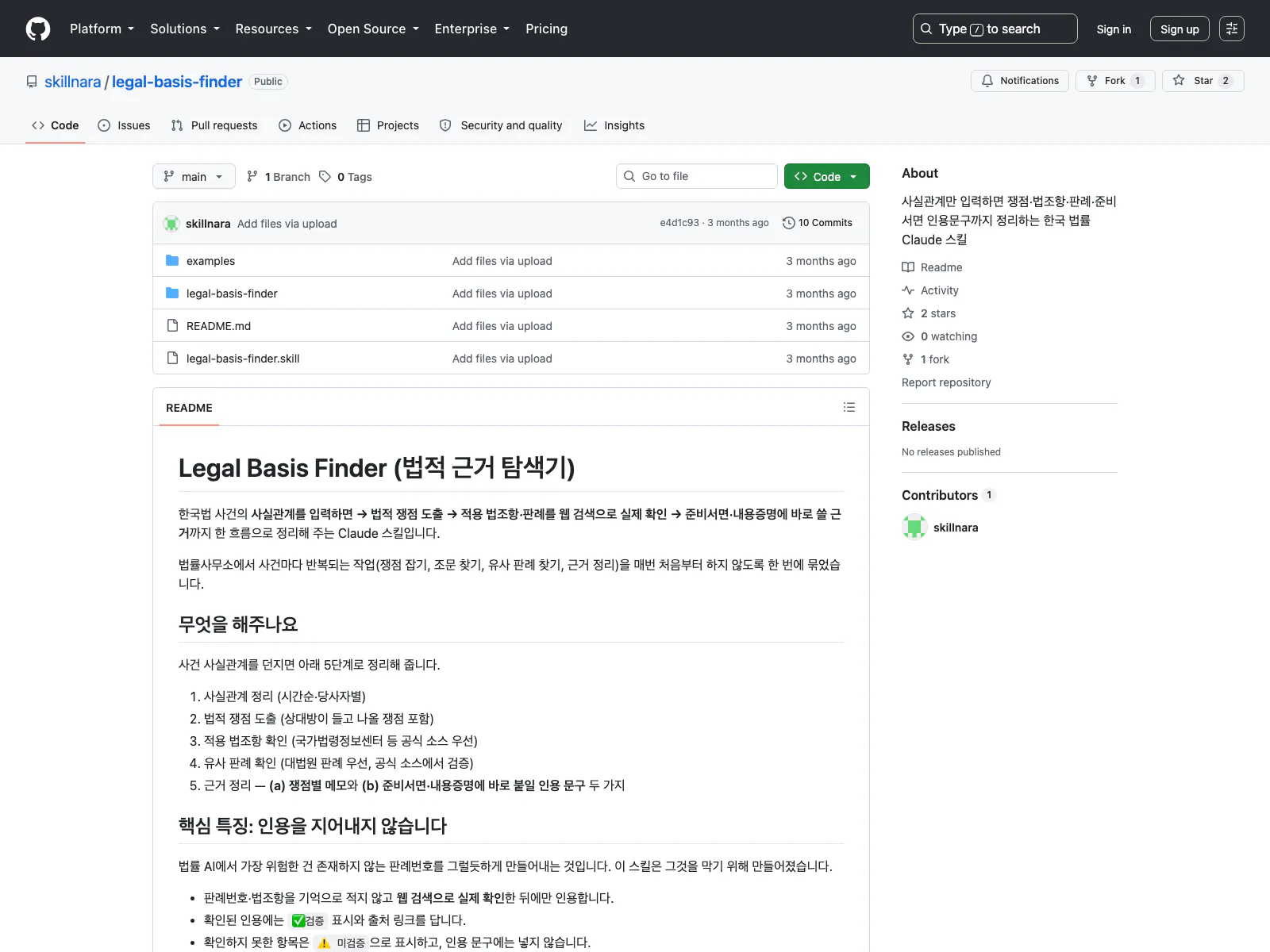
Task: Click skillnara contributor avatar
Action: (914, 527)
